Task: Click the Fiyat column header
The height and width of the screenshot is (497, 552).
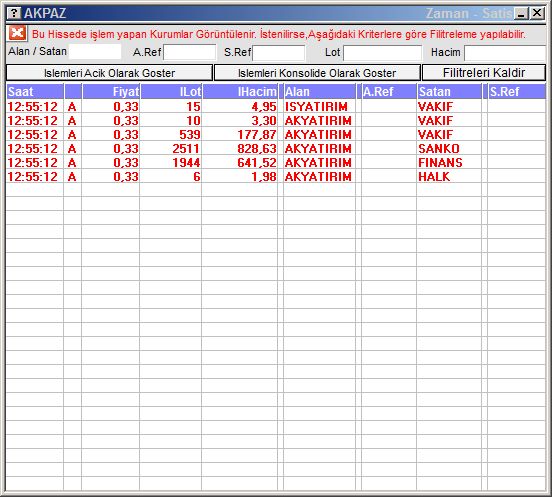Action: (x=111, y=92)
